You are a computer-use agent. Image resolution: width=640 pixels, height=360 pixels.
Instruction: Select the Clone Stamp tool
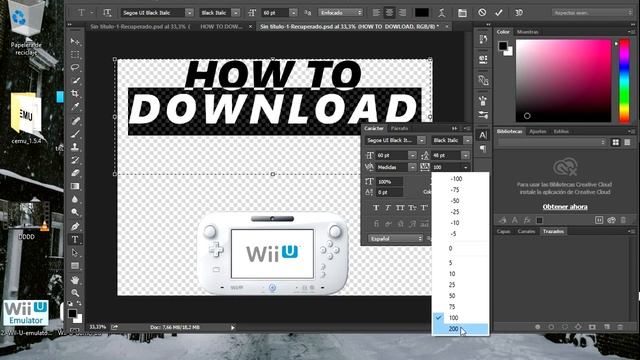coord(75,147)
